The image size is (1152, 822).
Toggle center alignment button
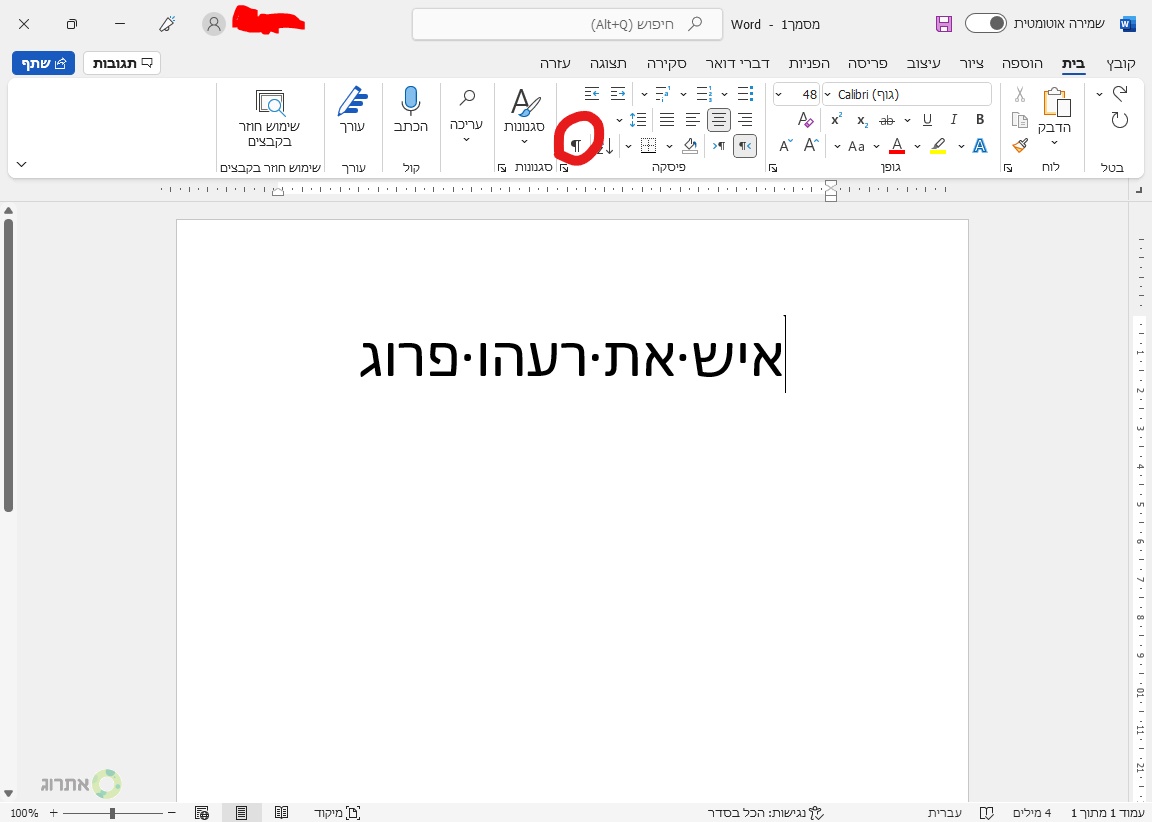pos(719,120)
